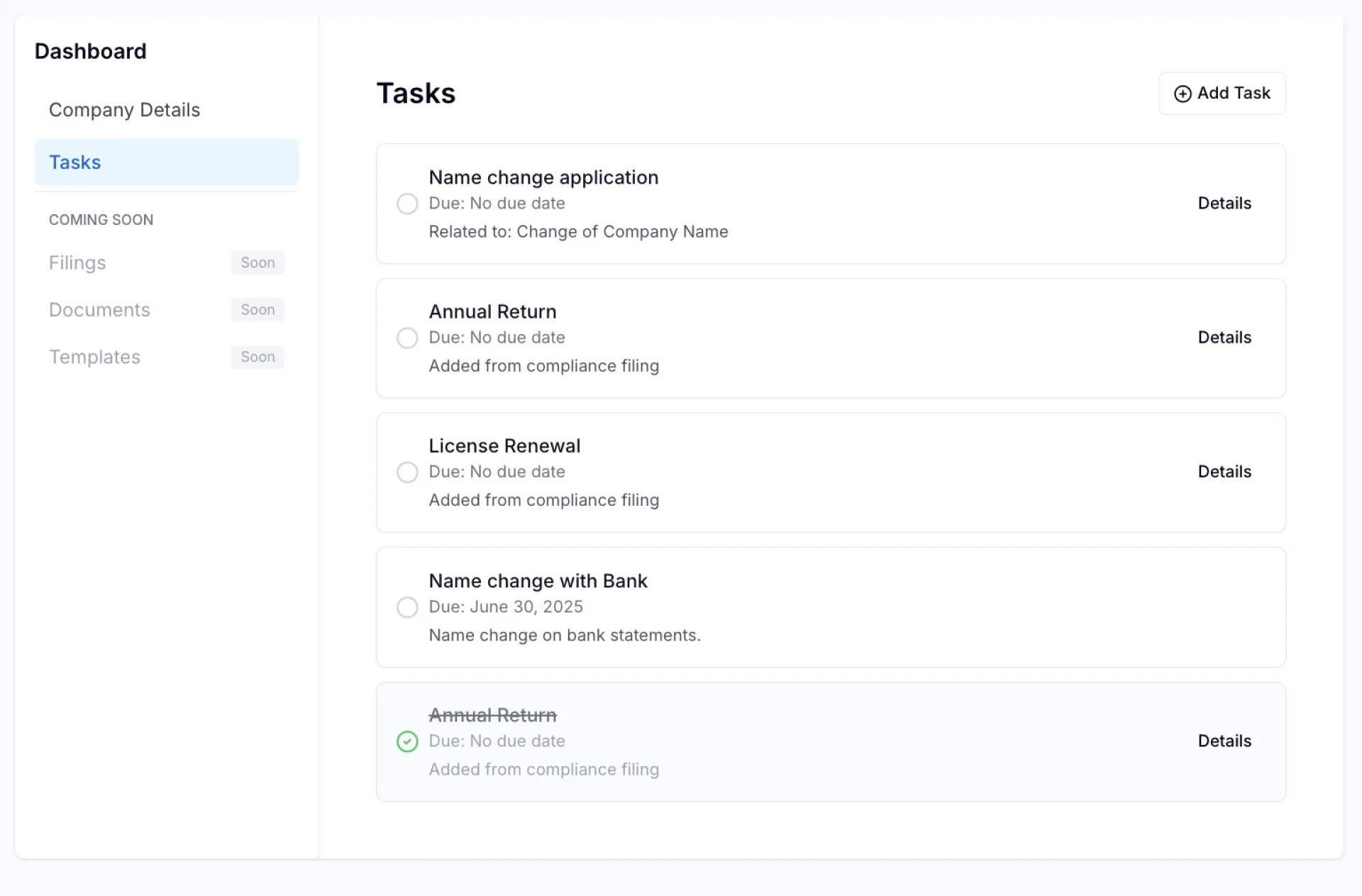Screen dimensions: 1362x896
Task: Show Details for the completed Annual Return
Action: point(1224,741)
